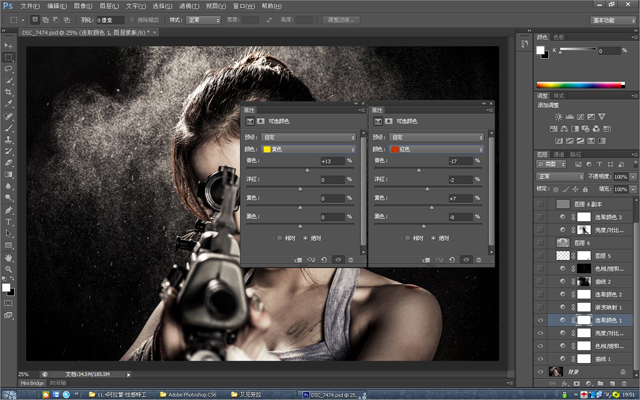Click the 青色 (Cyan) slider in the yellow (黄色) panel

coord(308,171)
